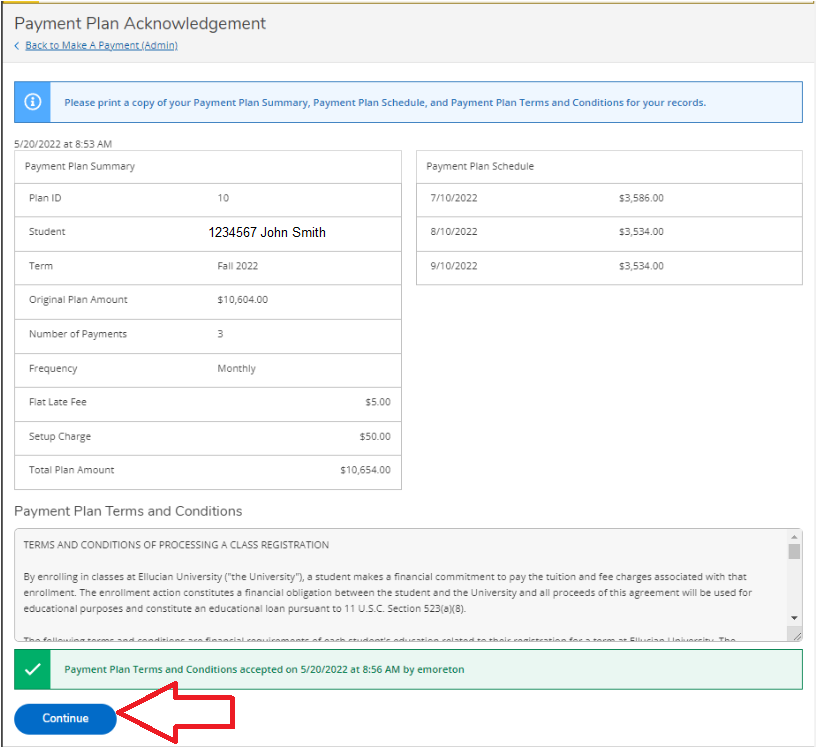Click the green checkmark icon in acceptance banner
The image size is (816, 747).
coord(32,669)
